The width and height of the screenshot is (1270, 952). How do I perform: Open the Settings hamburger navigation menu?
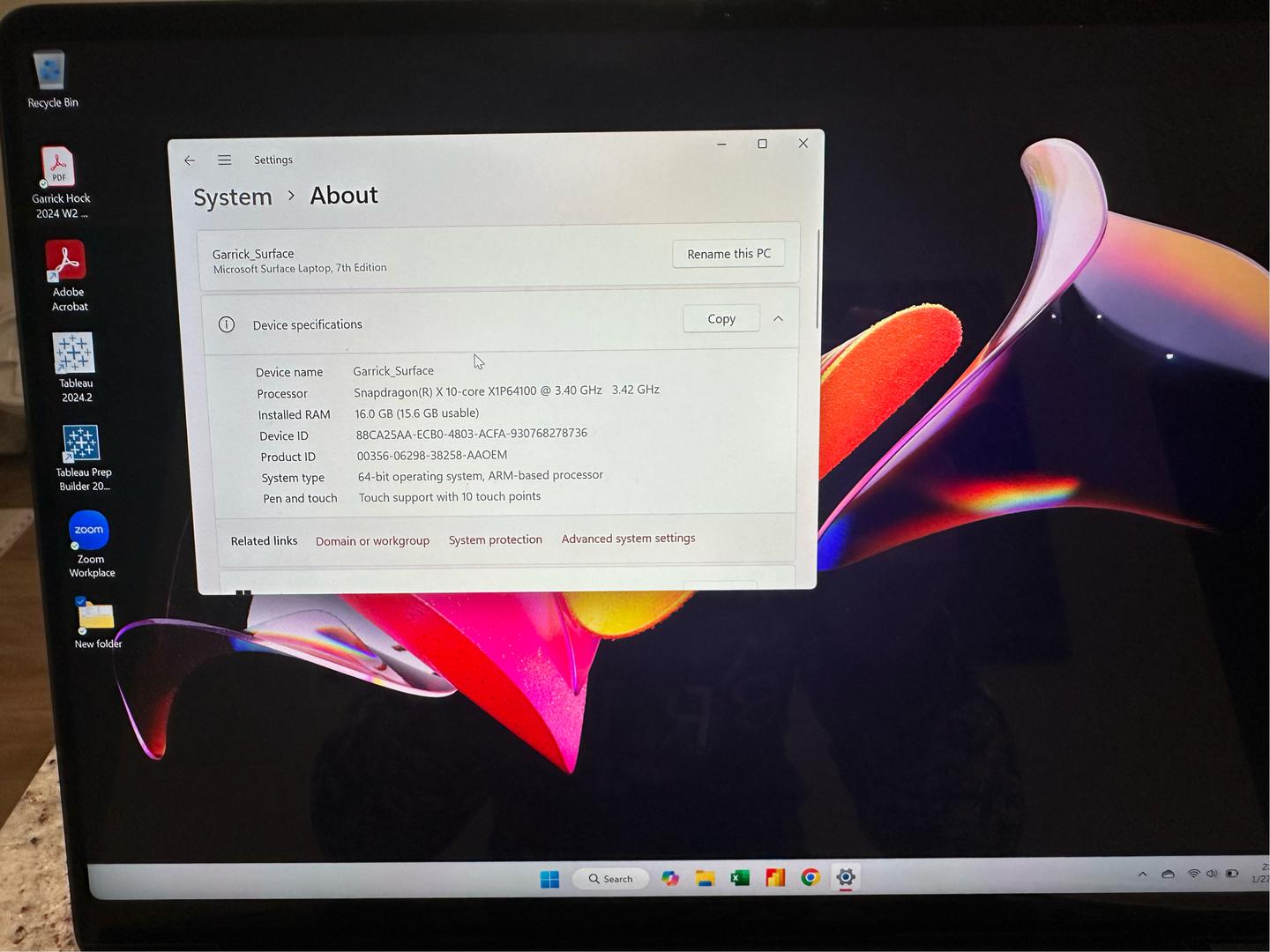[x=225, y=160]
